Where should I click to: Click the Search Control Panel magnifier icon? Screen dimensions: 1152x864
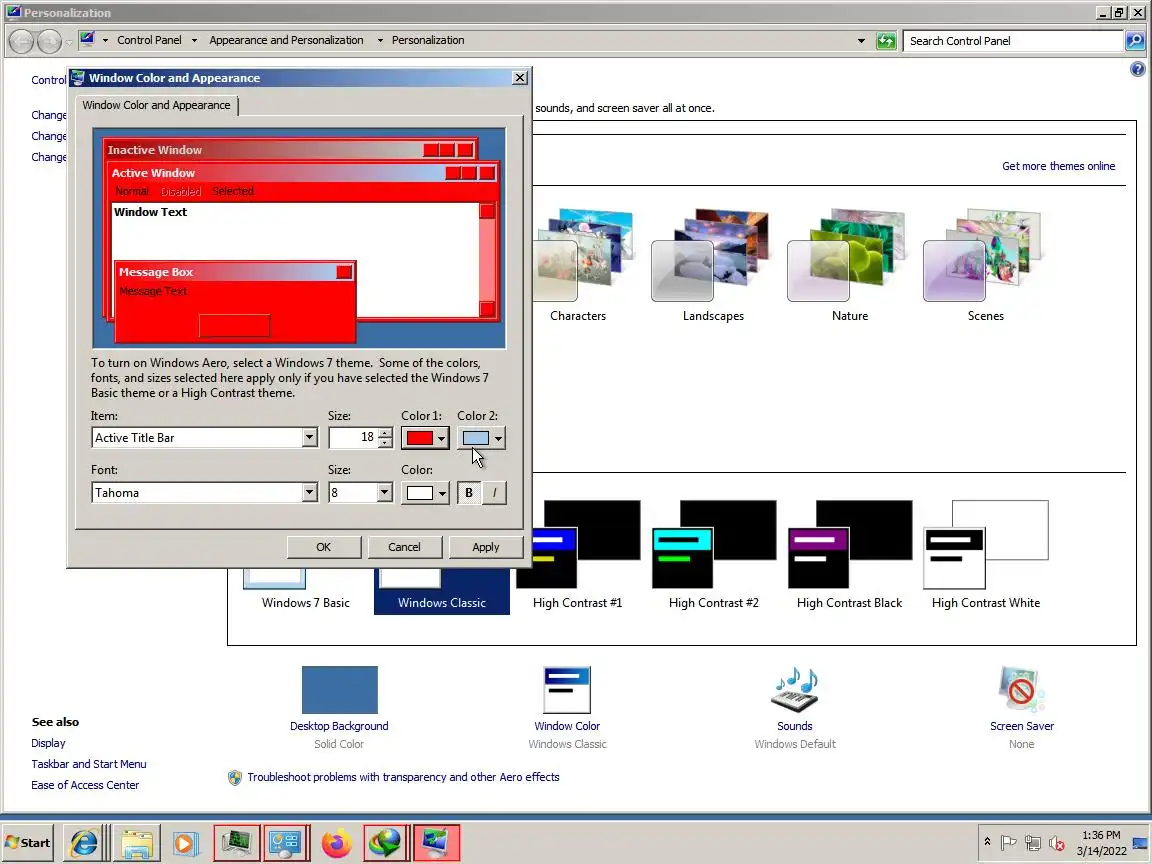pos(1134,41)
